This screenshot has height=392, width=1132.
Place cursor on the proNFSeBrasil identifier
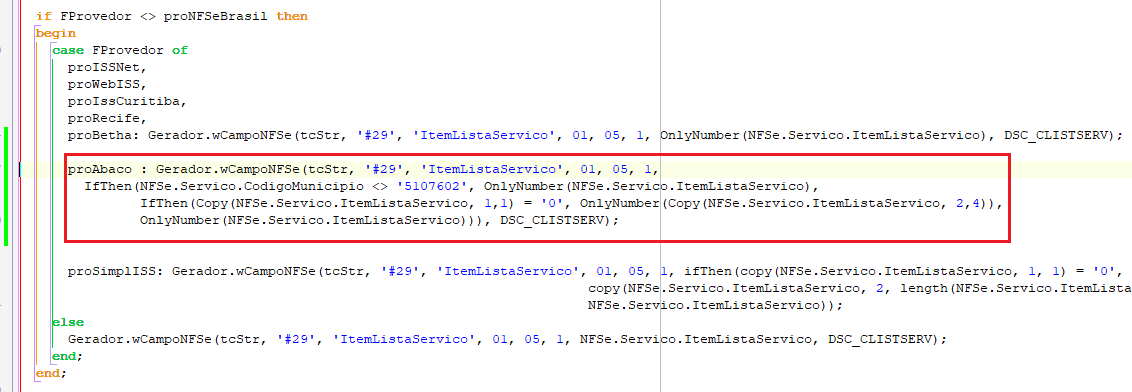click(x=216, y=16)
